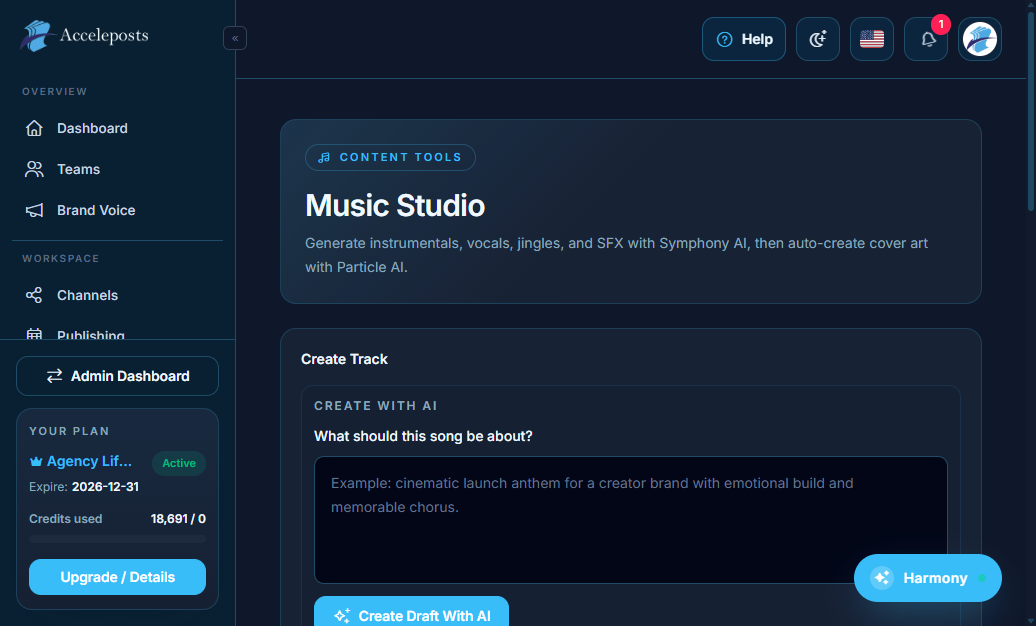This screenshot has height=626, width=1036.
Task: Open the Help button
Action: (744, 39)
